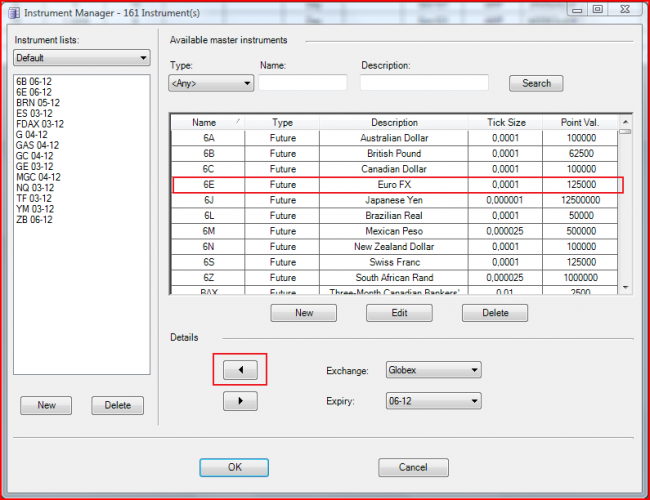Click the Search button
Screen dimensions: 650x500
[536, 83]
